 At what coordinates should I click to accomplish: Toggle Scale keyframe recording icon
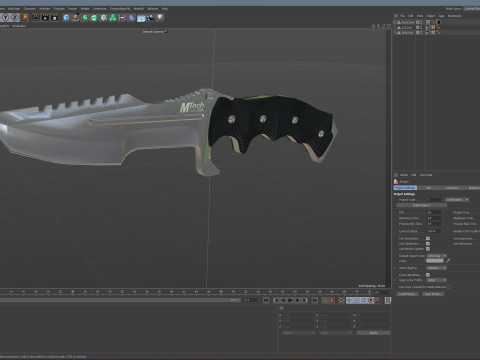356,300
